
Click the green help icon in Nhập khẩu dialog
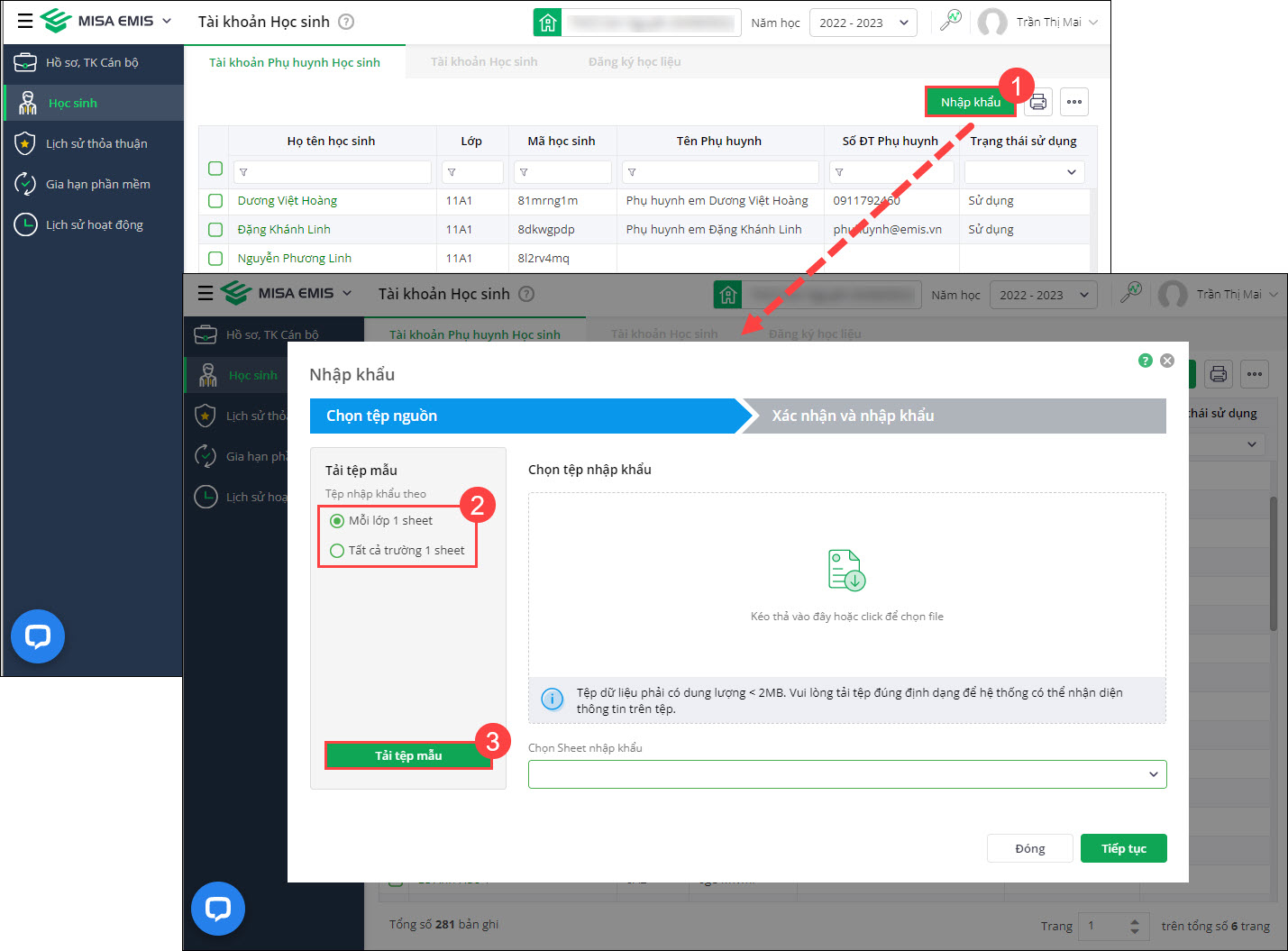[1146, 361]
